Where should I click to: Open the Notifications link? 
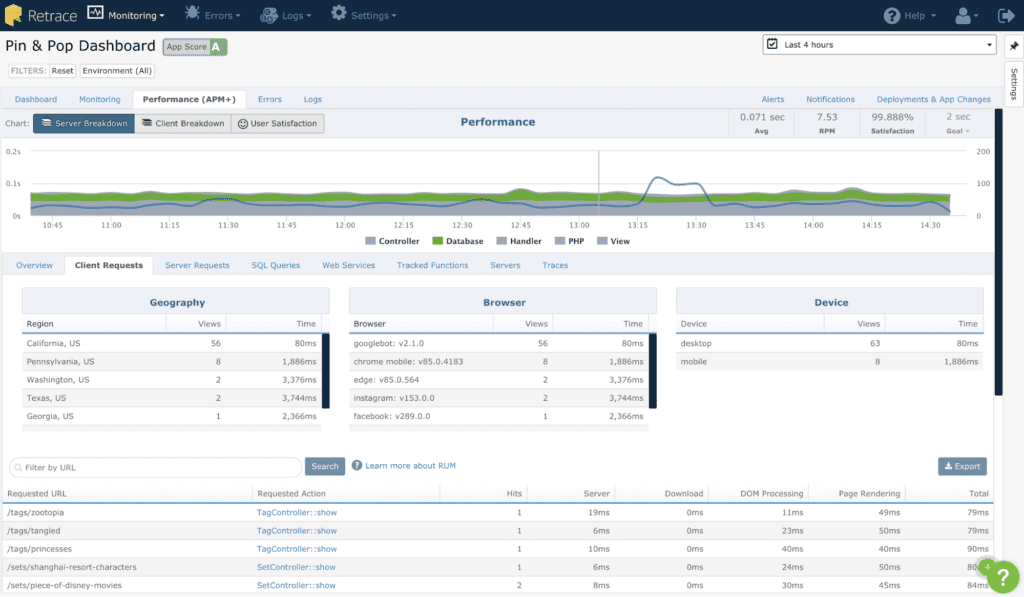[x=830, y=99]
